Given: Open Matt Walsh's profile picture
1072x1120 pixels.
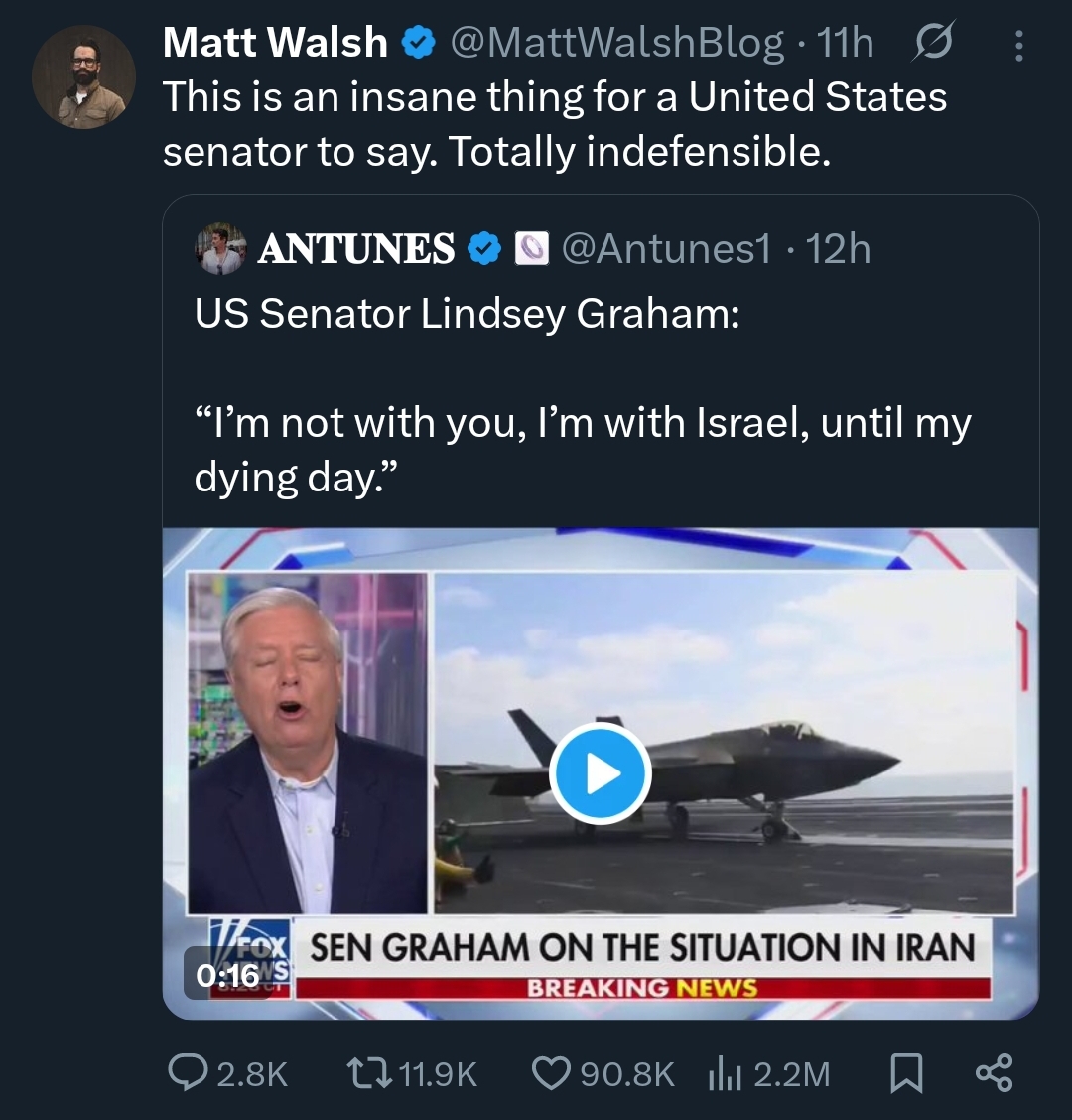Looking at the screenshot, I should tap(83, 76).
